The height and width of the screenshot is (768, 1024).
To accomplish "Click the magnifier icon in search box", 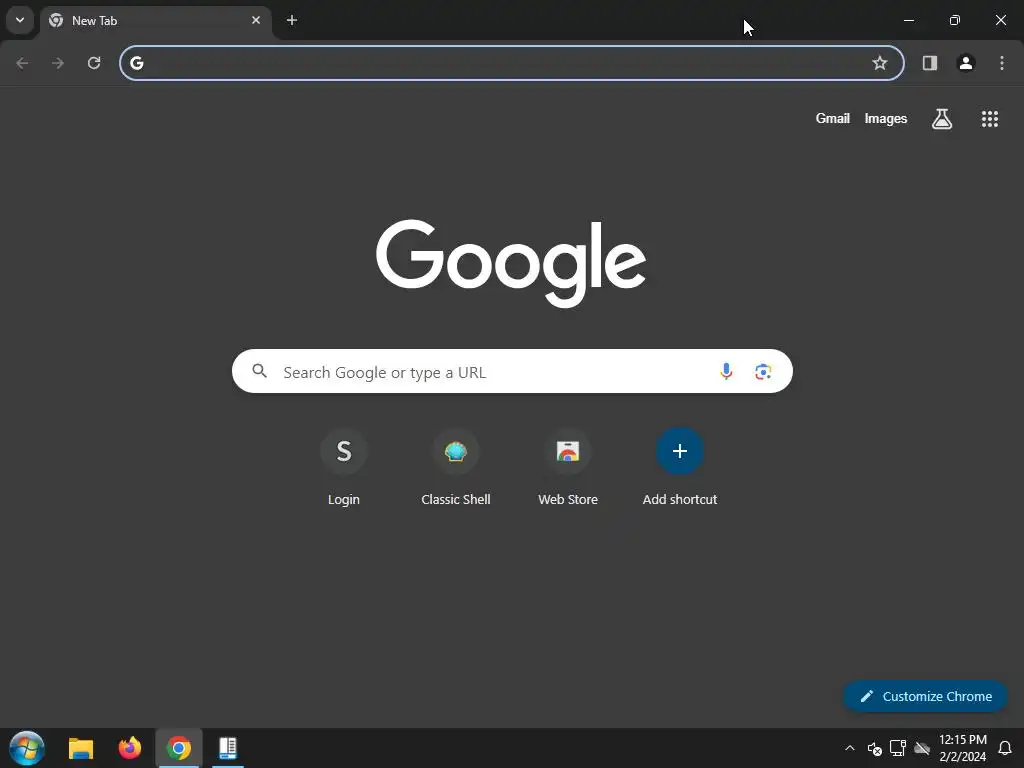I will (259, 371).
